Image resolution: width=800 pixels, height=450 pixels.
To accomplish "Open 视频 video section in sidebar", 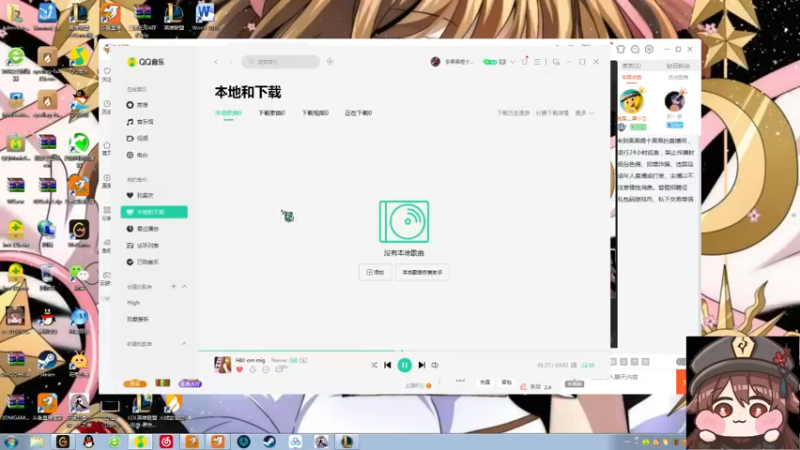I will (137, 138).
